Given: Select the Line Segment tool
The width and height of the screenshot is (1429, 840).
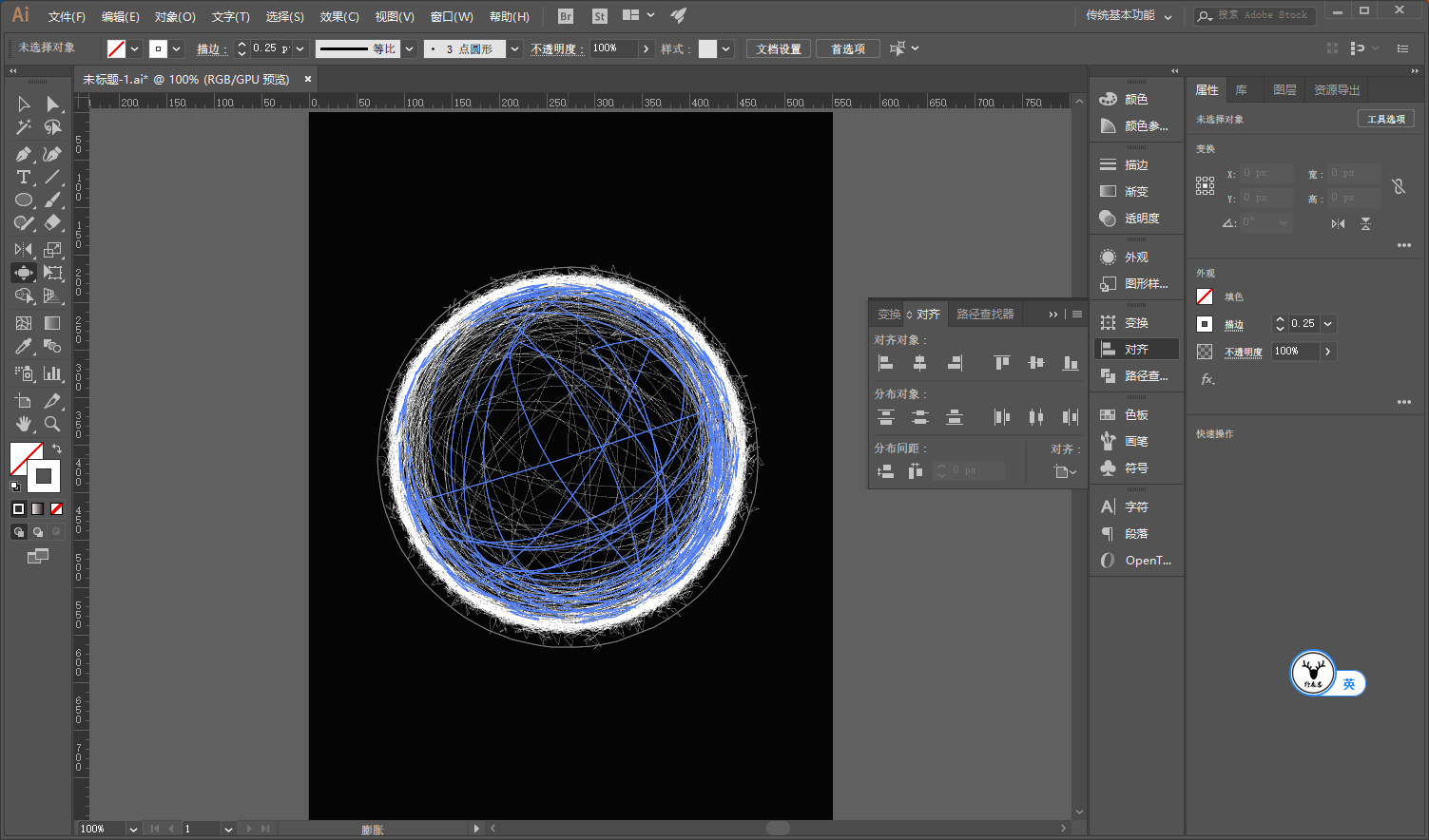Looking at the screenshot, I should point(52,177).
